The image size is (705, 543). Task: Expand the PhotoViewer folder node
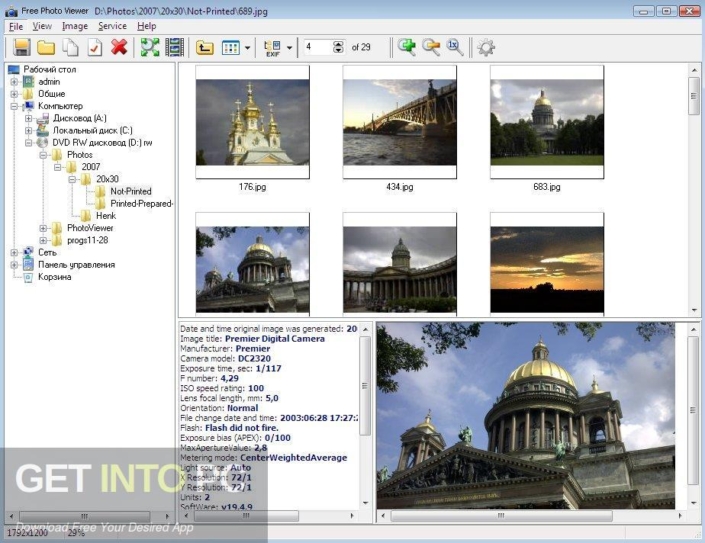[43, 228]
